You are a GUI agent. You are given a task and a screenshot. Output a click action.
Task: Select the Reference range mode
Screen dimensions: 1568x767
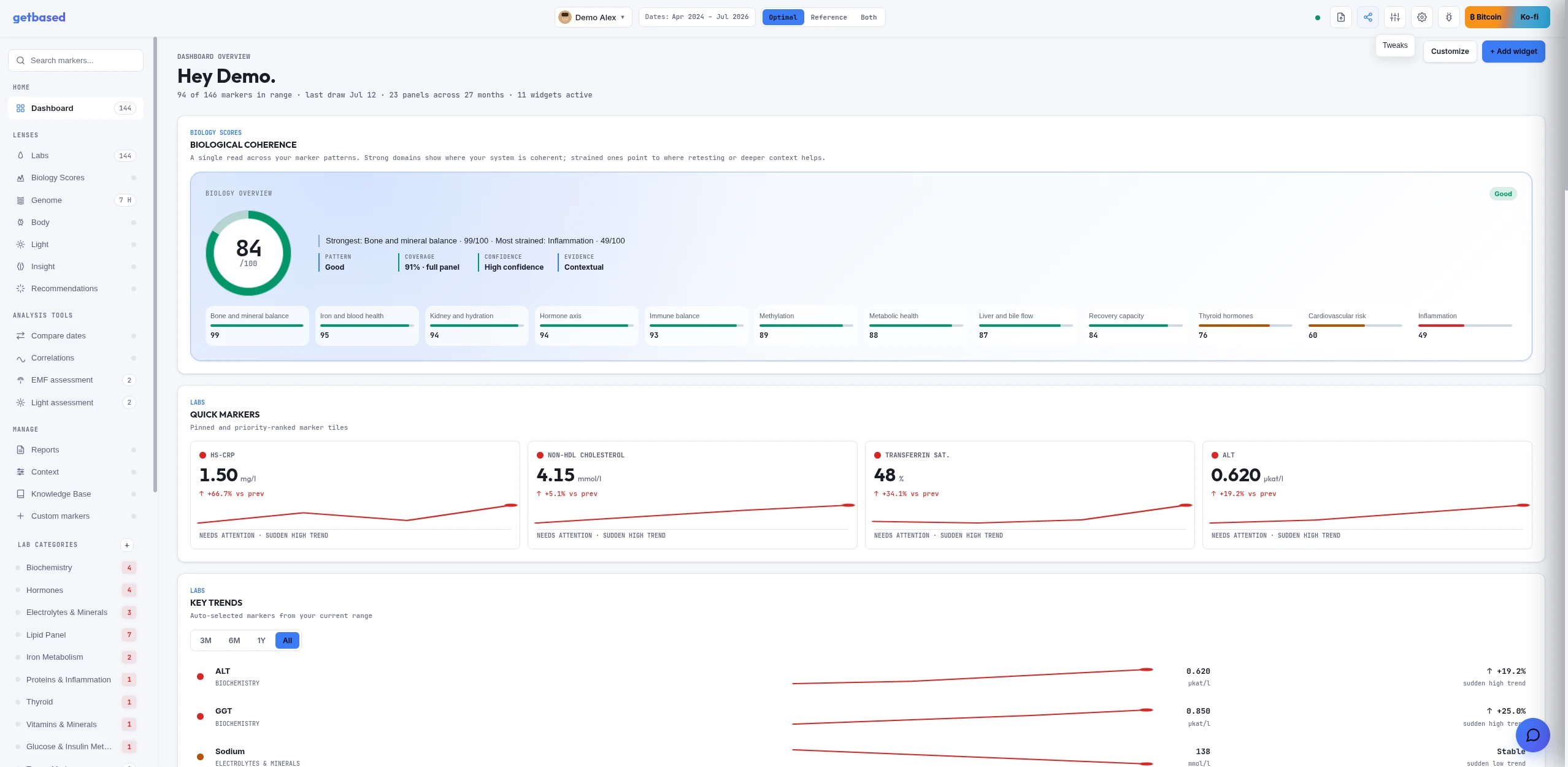(x=828, y=17)
